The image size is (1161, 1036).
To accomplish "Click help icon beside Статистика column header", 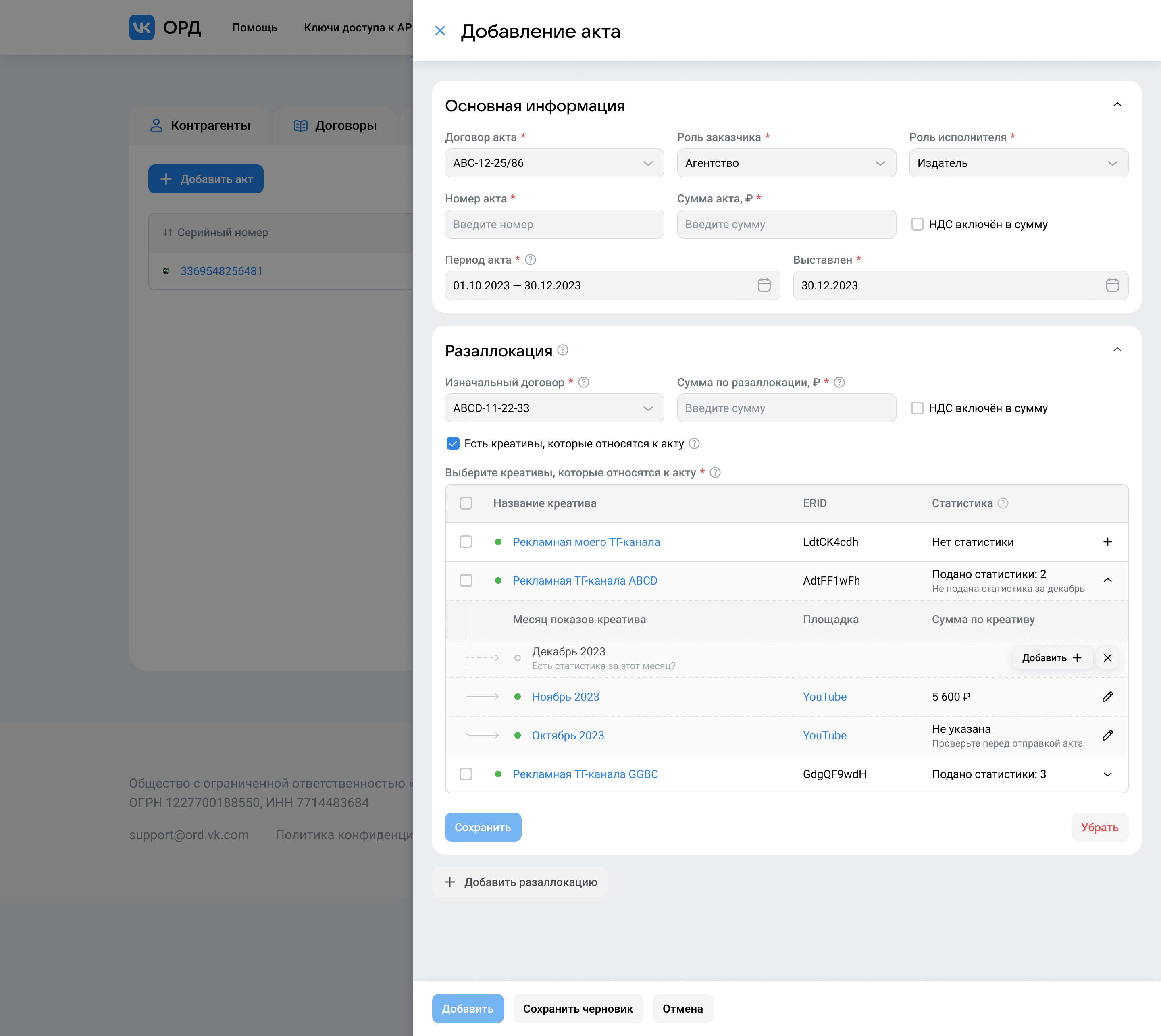I will [1003, 503].
